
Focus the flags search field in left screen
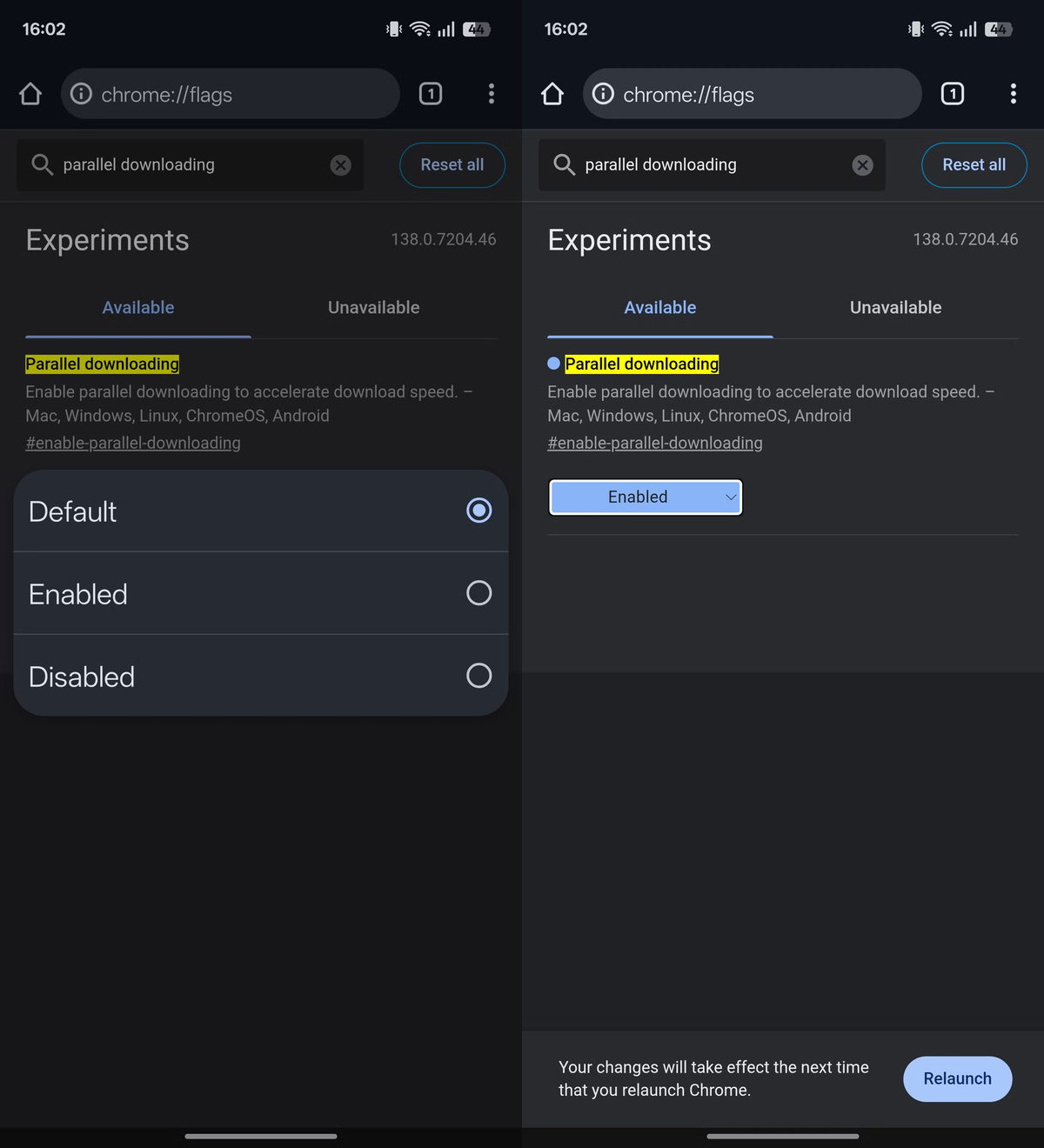[x=190, y=165]
